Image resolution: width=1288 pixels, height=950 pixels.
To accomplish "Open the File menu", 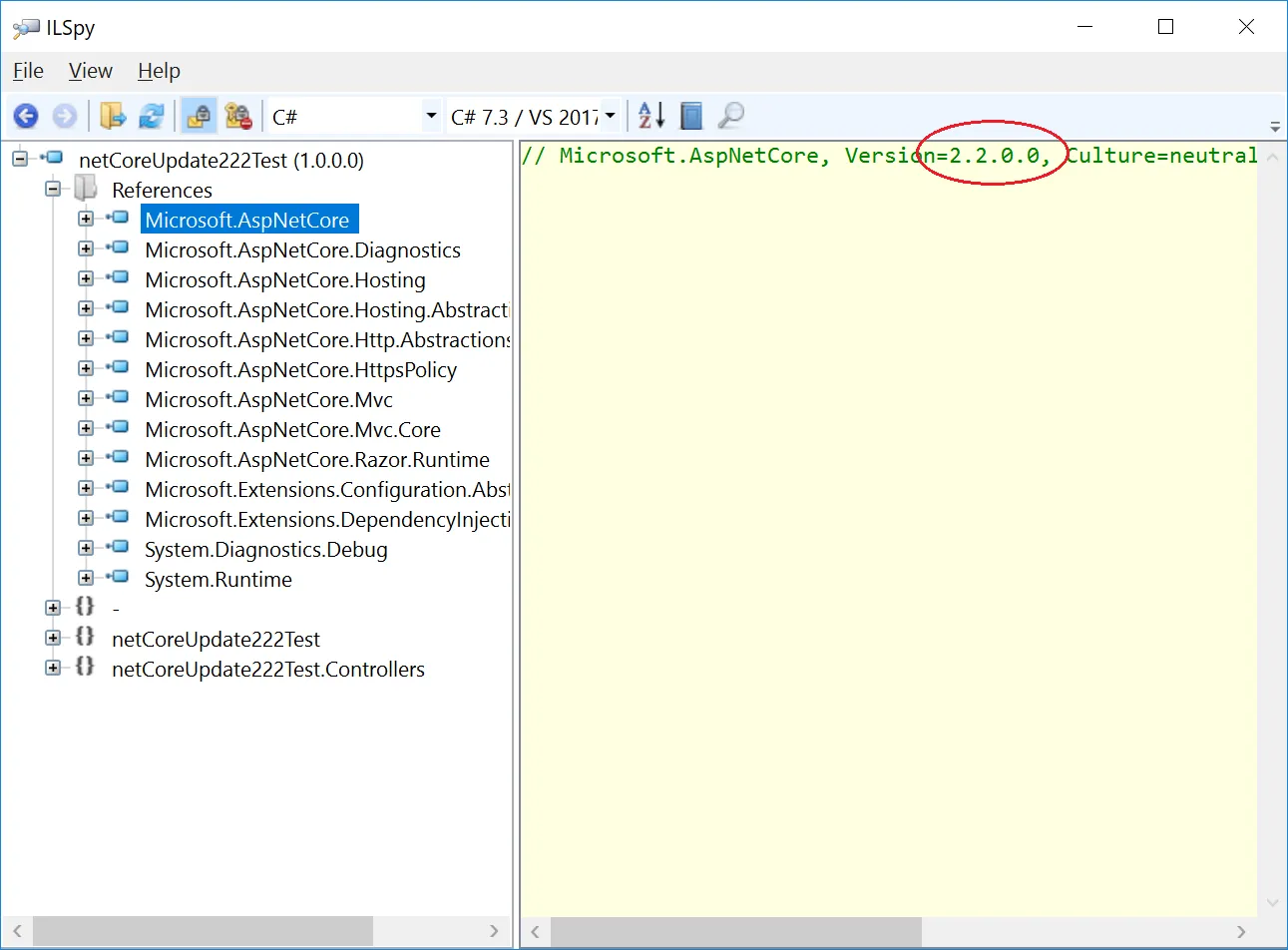I will (x=28, y=71).
